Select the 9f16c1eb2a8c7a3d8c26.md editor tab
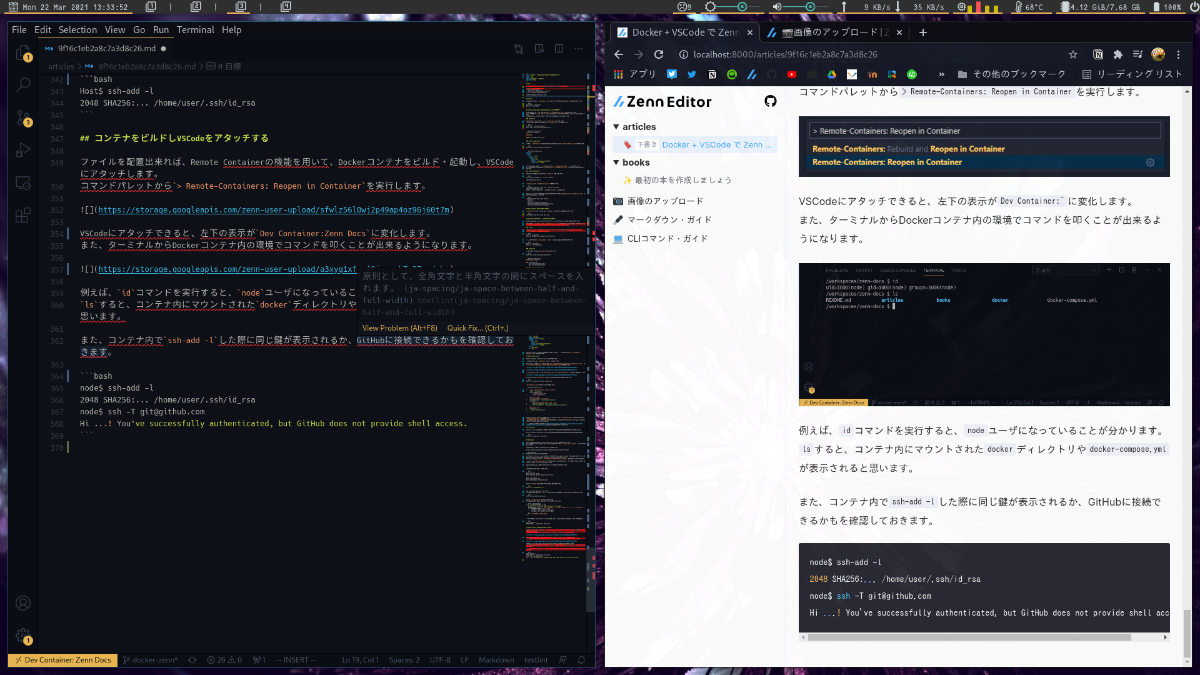The width and height of the screenshot is (1200, 675). pyautogui.click(x=107, y=48)
